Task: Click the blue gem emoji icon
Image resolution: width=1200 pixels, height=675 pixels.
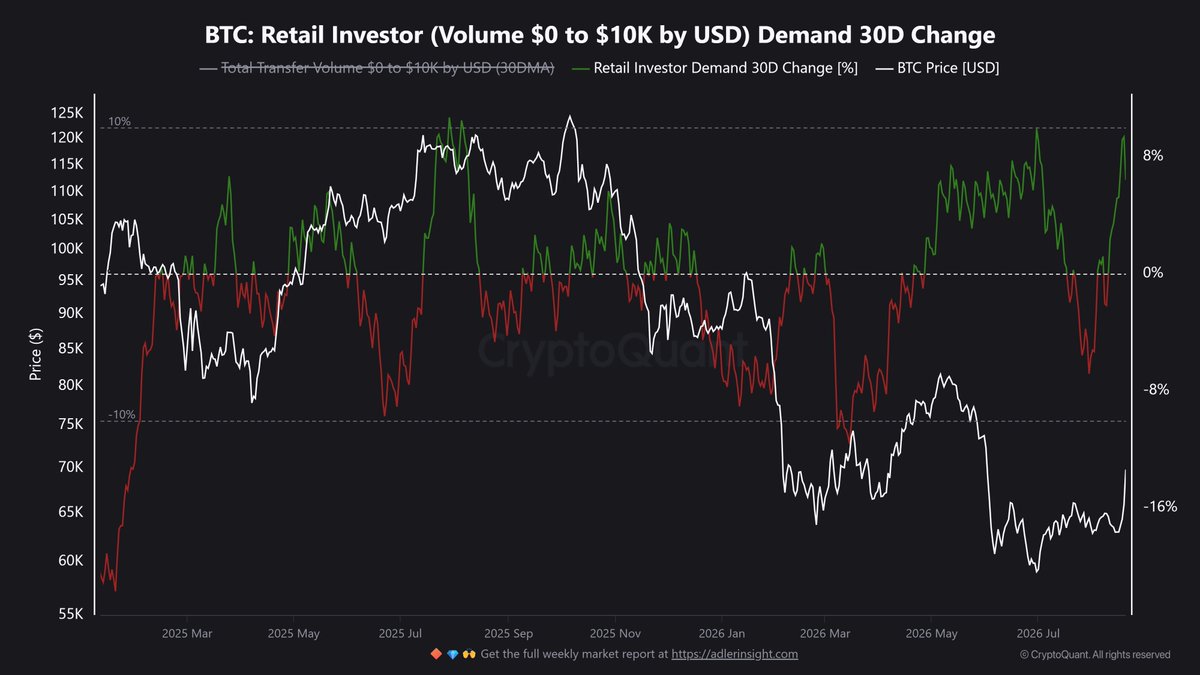Action: pyautogui.click(x=452, y=654)
